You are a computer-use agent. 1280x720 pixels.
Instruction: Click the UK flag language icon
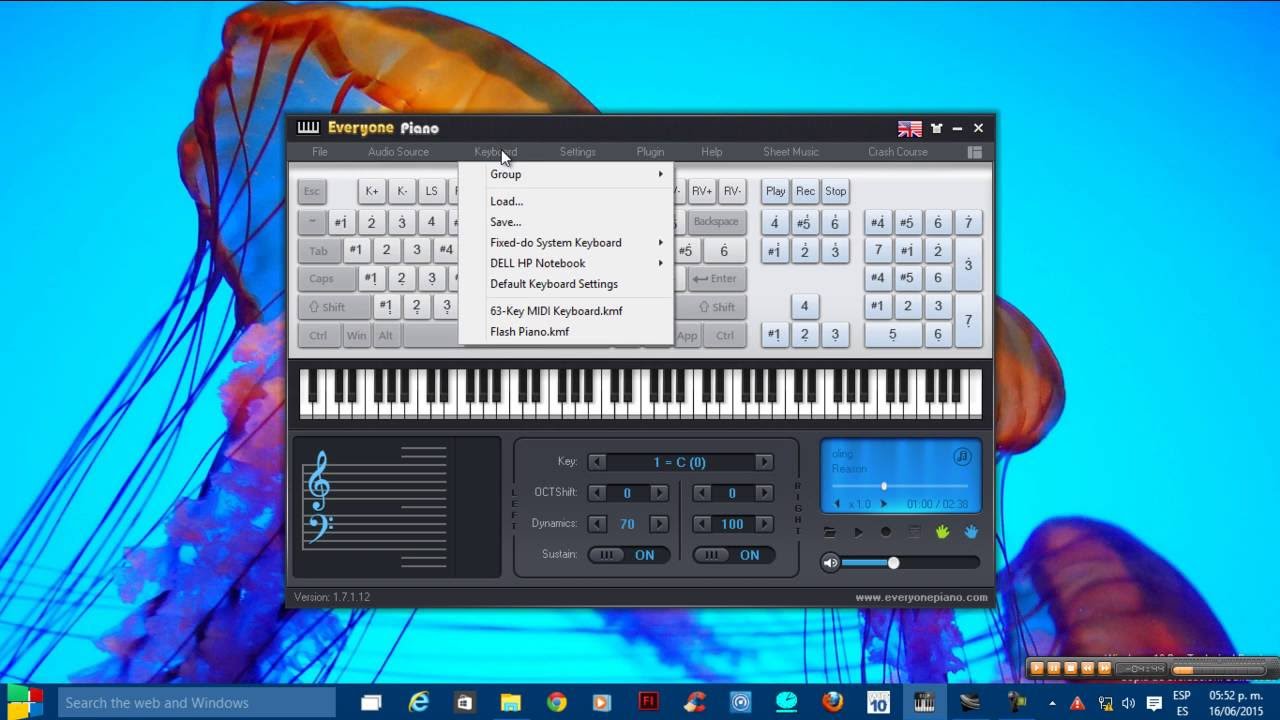tap(910, 128)
